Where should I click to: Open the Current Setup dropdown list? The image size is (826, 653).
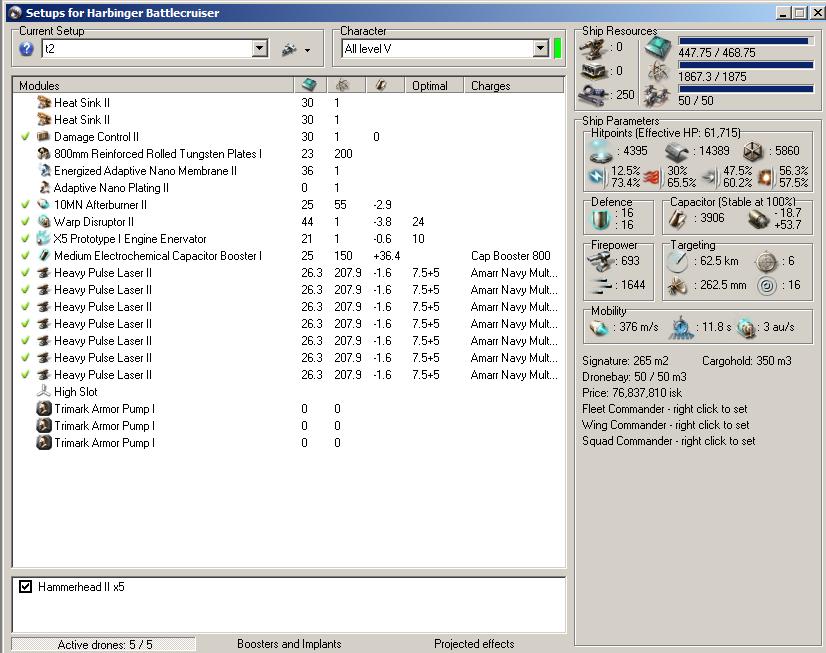(260, 49)
